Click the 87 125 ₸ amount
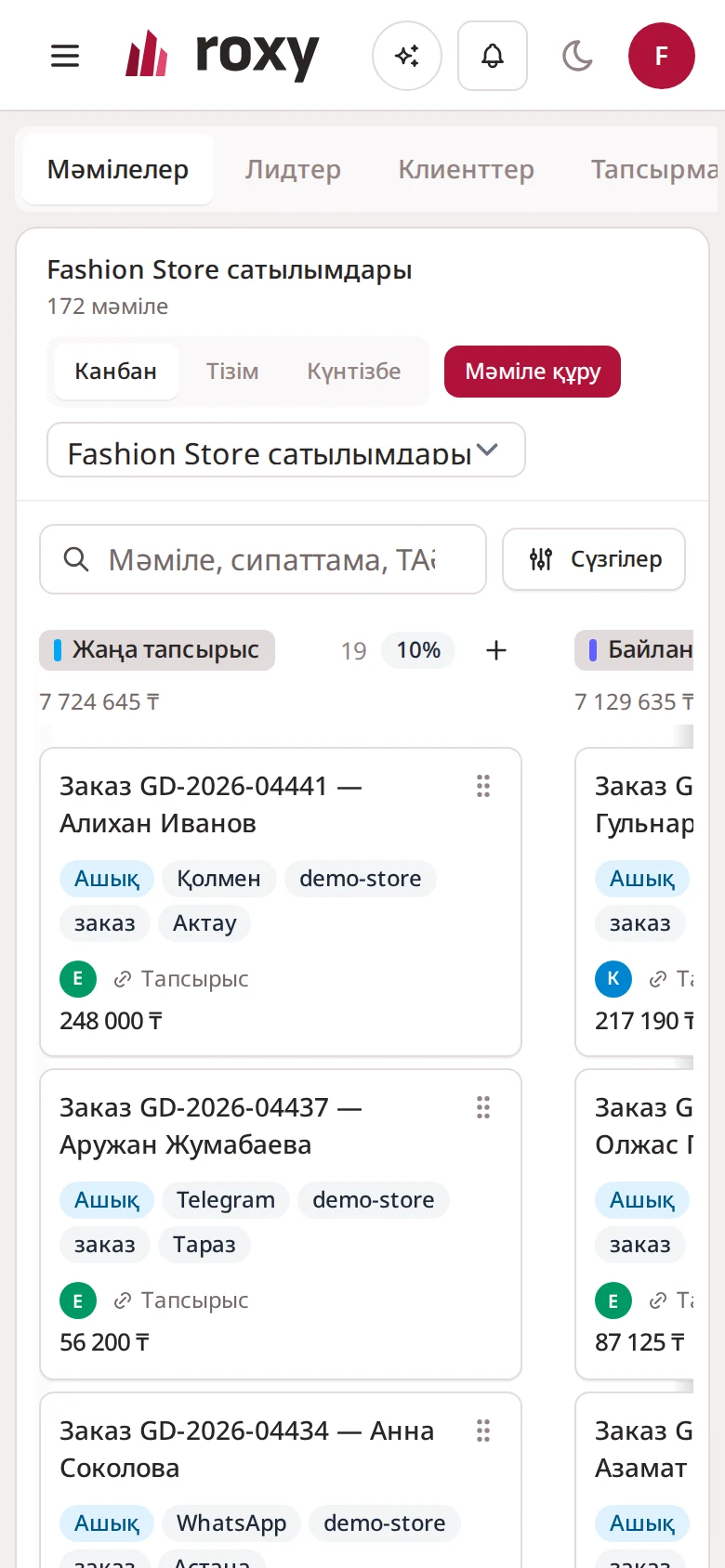Screen dimensions: 725x1568 coord(639,1342)
